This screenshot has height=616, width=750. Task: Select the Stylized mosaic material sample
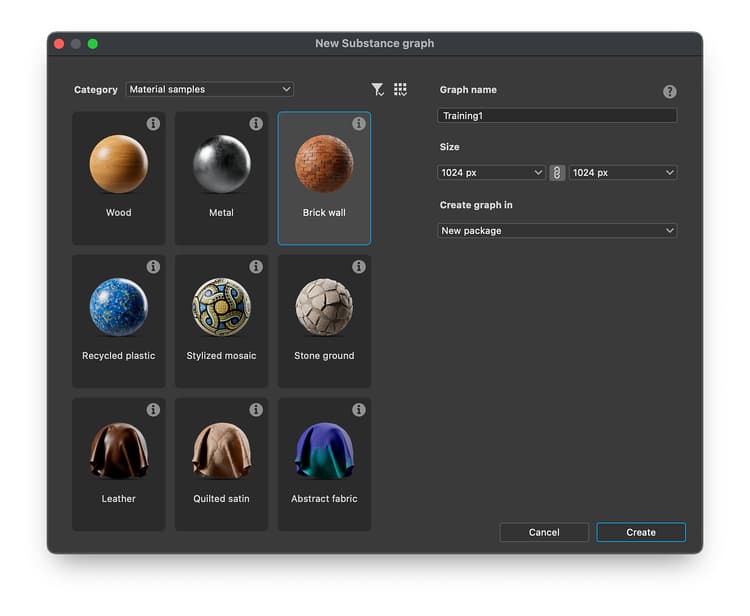221,321
